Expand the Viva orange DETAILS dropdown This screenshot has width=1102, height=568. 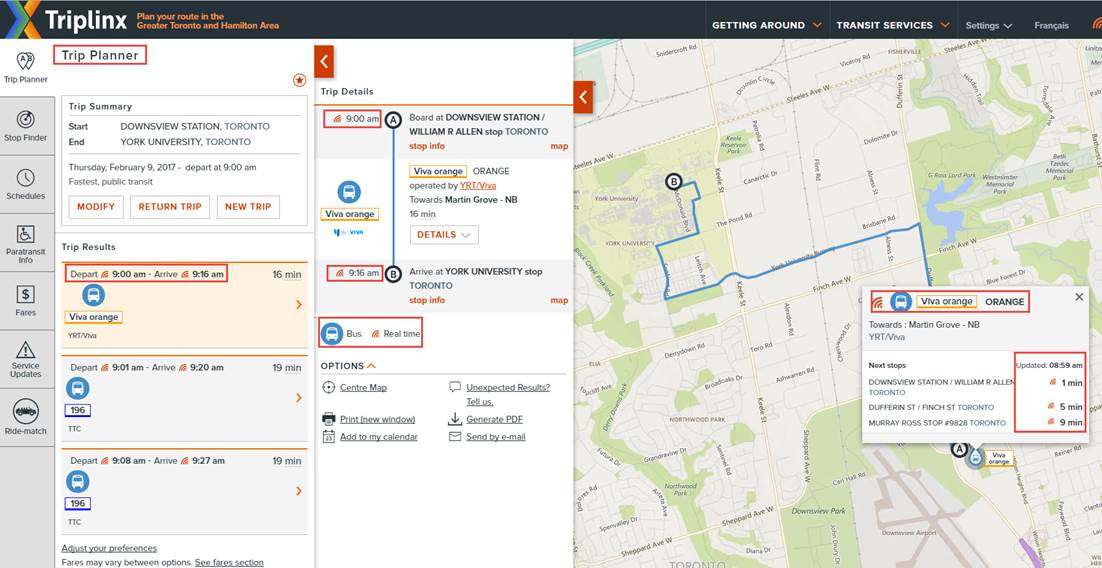(x=444, y=235)
